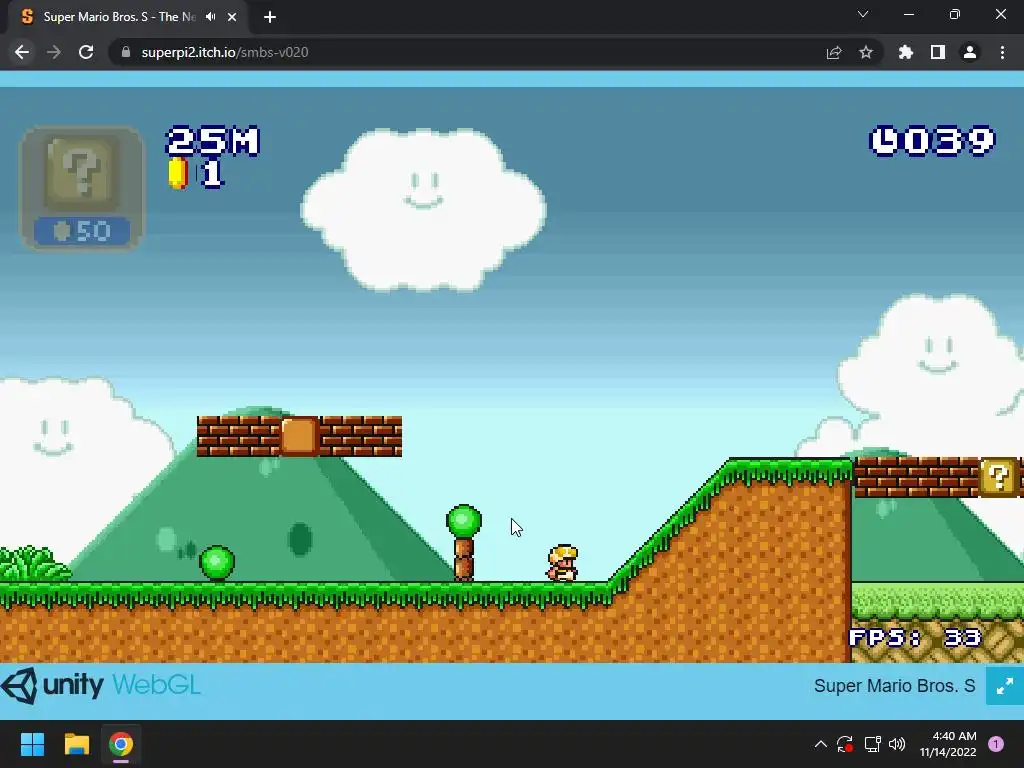Image resolution: width=1024 pixels, height=768 pixels.
Task: Open the tab search dropdown chevron
Action: (x=863, y=14)
